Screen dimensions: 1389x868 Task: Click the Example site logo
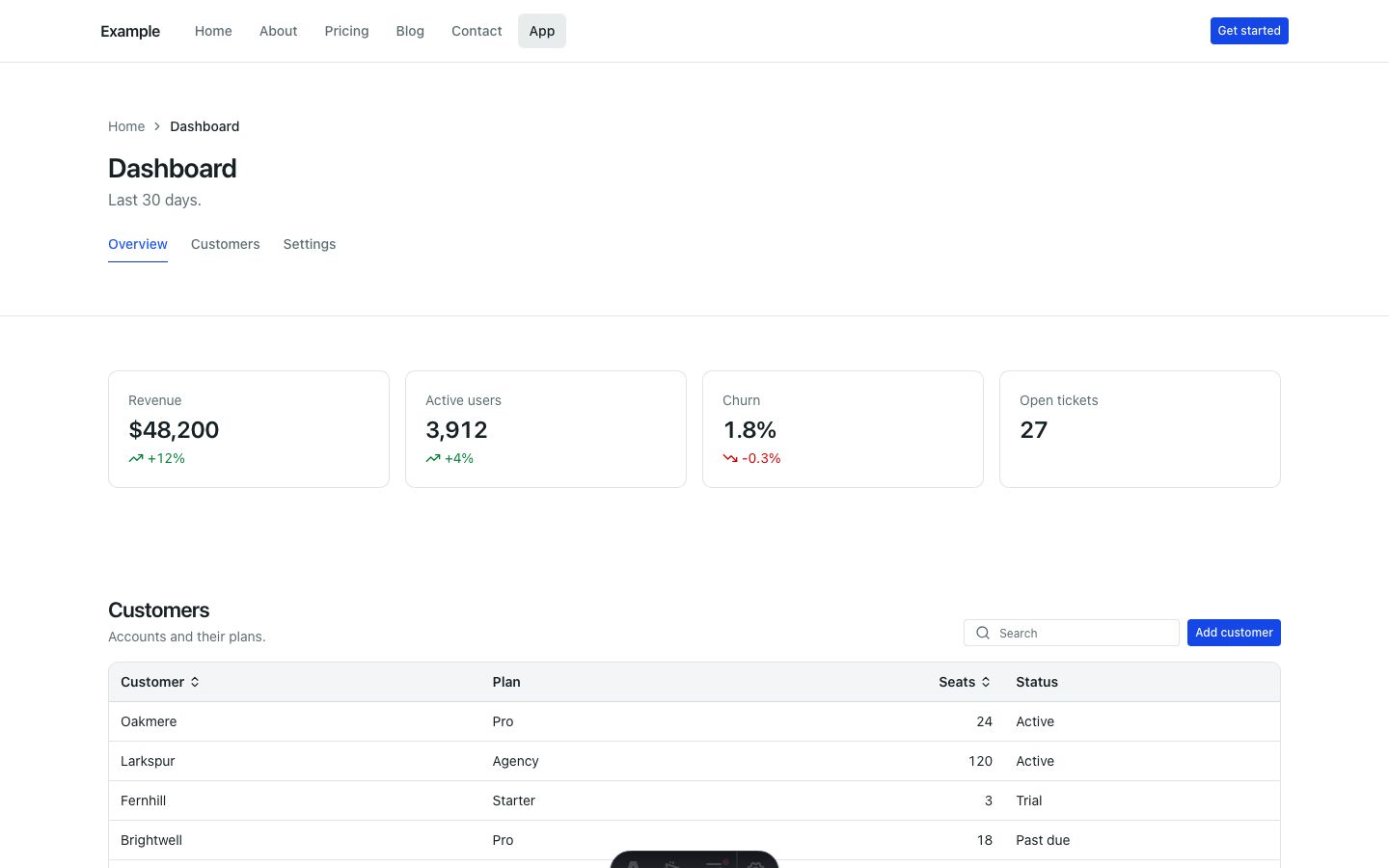pyautogui.click(x=130, y=31)
